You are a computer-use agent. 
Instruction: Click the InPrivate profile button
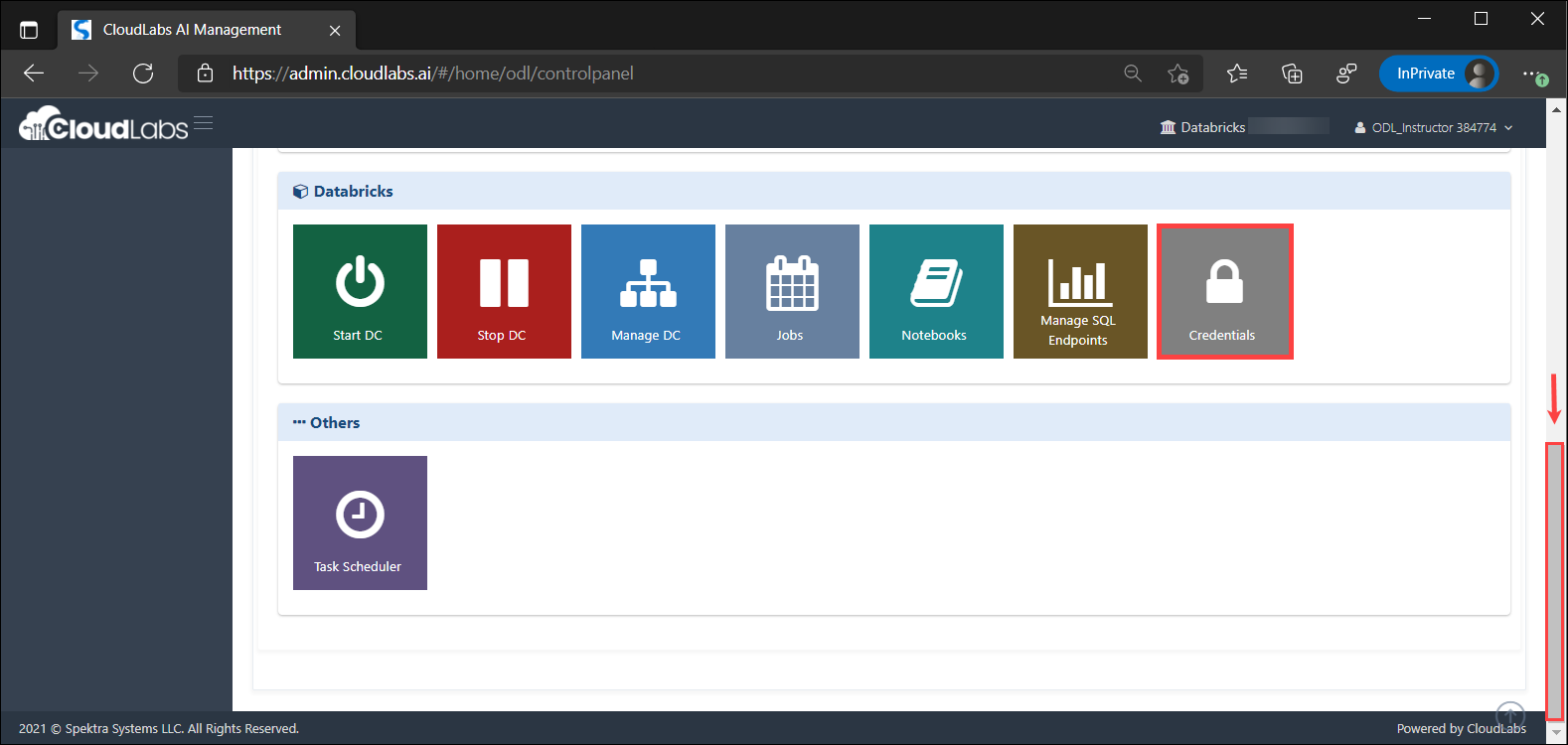pyautogui.click(x=1438, y=74)
